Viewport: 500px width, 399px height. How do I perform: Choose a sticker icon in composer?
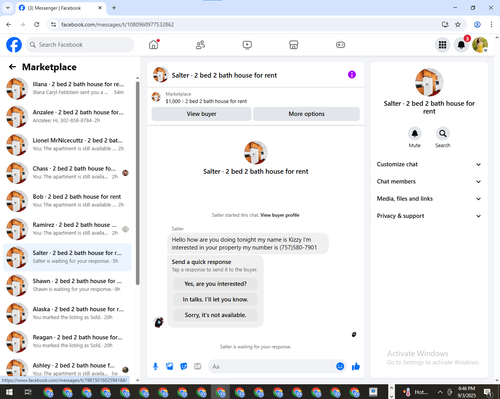pyautogui.click(x=184, y=367)
